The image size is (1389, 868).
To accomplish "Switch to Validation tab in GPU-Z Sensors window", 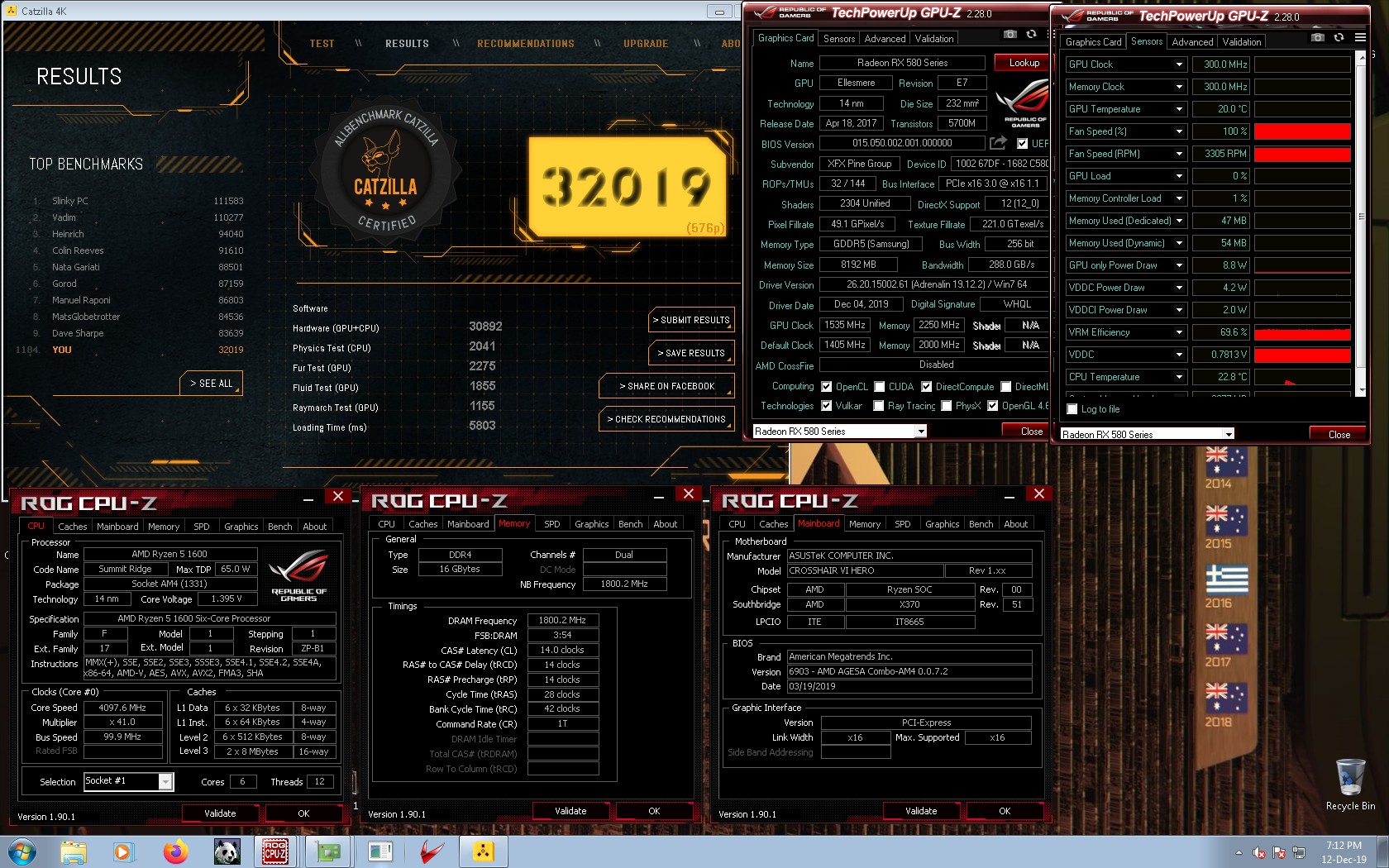I will 1241,42.
